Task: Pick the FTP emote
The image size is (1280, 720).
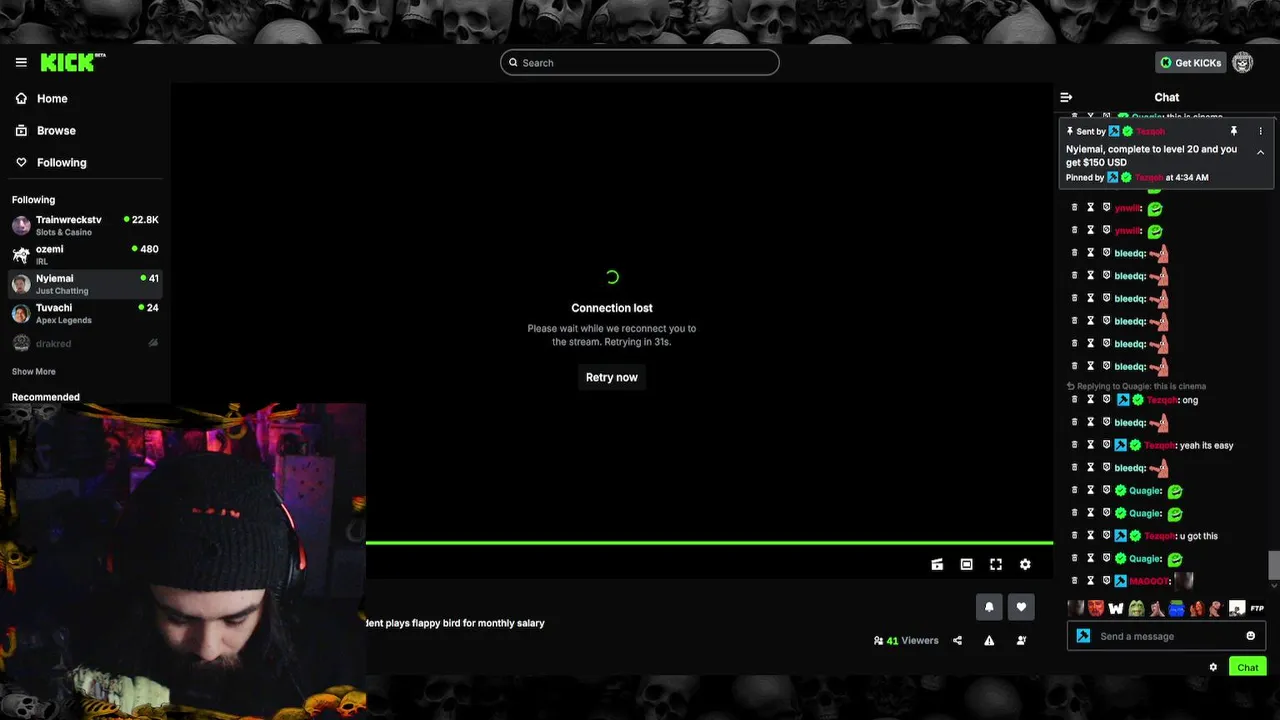Action: [1257, 608]
